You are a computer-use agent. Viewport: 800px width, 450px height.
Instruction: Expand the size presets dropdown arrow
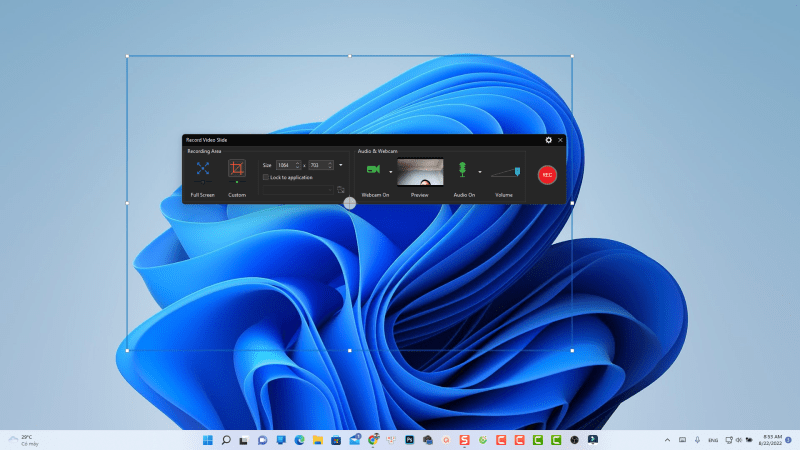[x=341, y=165]
